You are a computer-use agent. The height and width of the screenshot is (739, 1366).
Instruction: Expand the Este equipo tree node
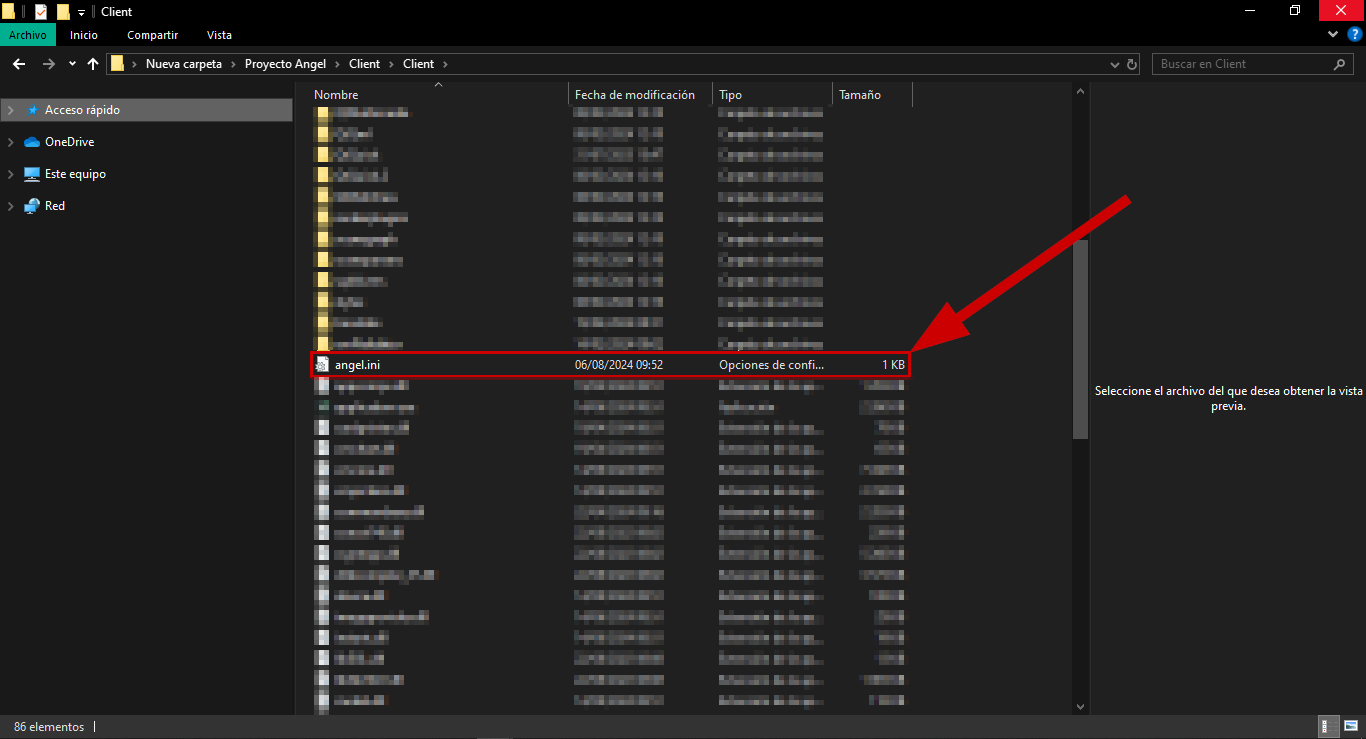coord(10,174)
